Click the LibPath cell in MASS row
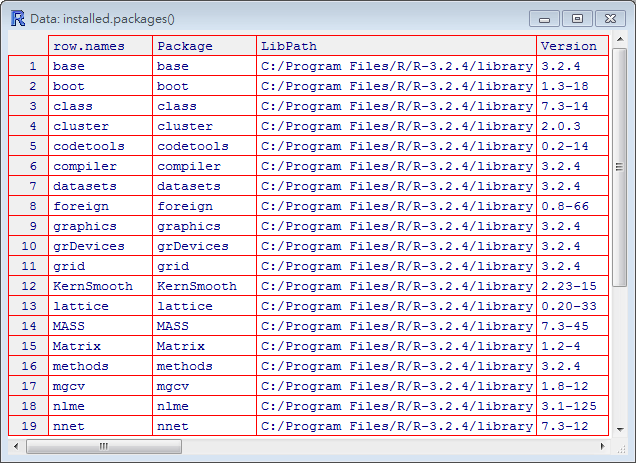The image size is (636, 463). pos(396,326)
